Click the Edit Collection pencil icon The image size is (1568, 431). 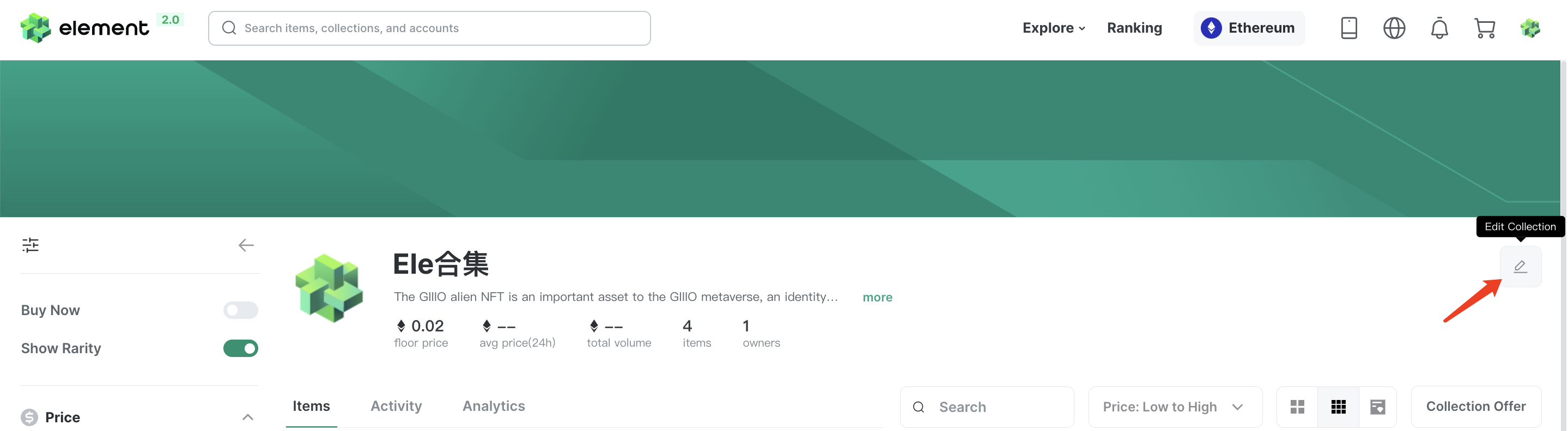(x=1520, y=266)
